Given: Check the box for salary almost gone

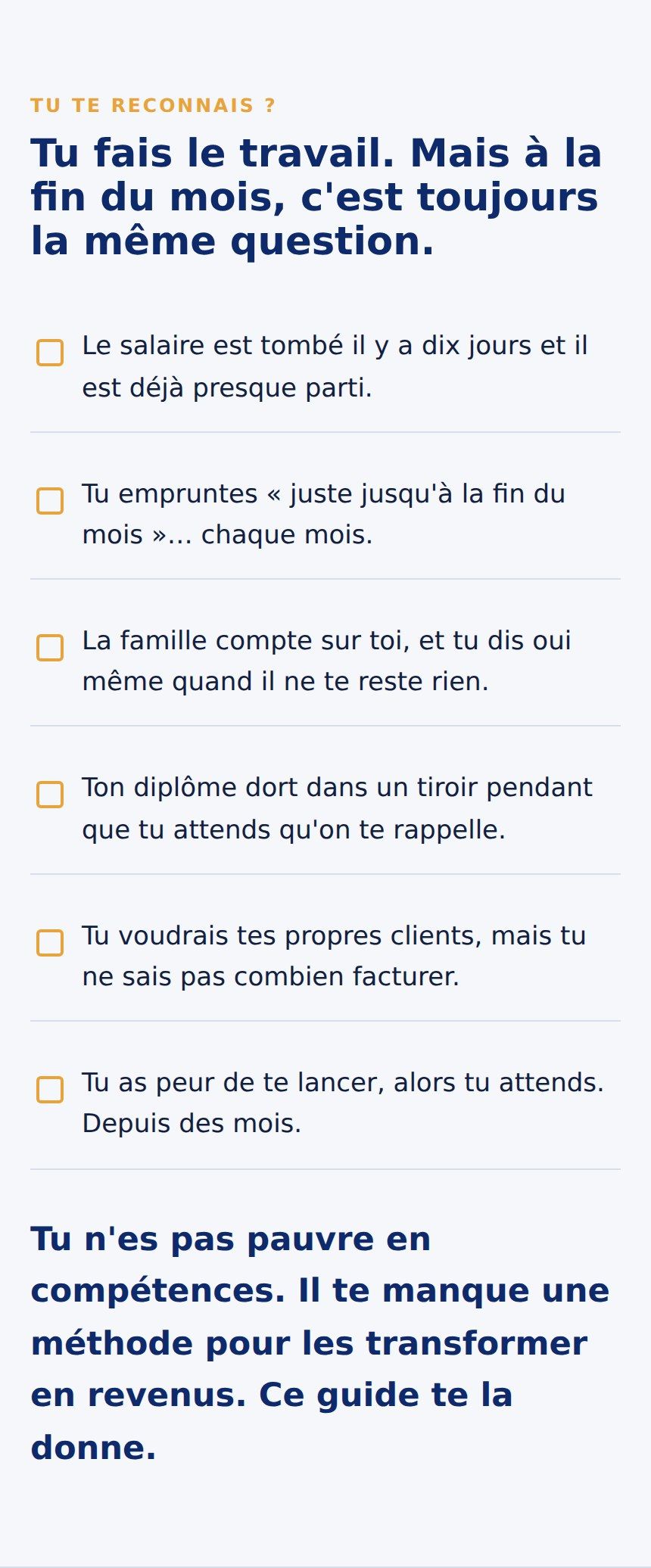Looking at the screenshot, I should click(50, 353).
